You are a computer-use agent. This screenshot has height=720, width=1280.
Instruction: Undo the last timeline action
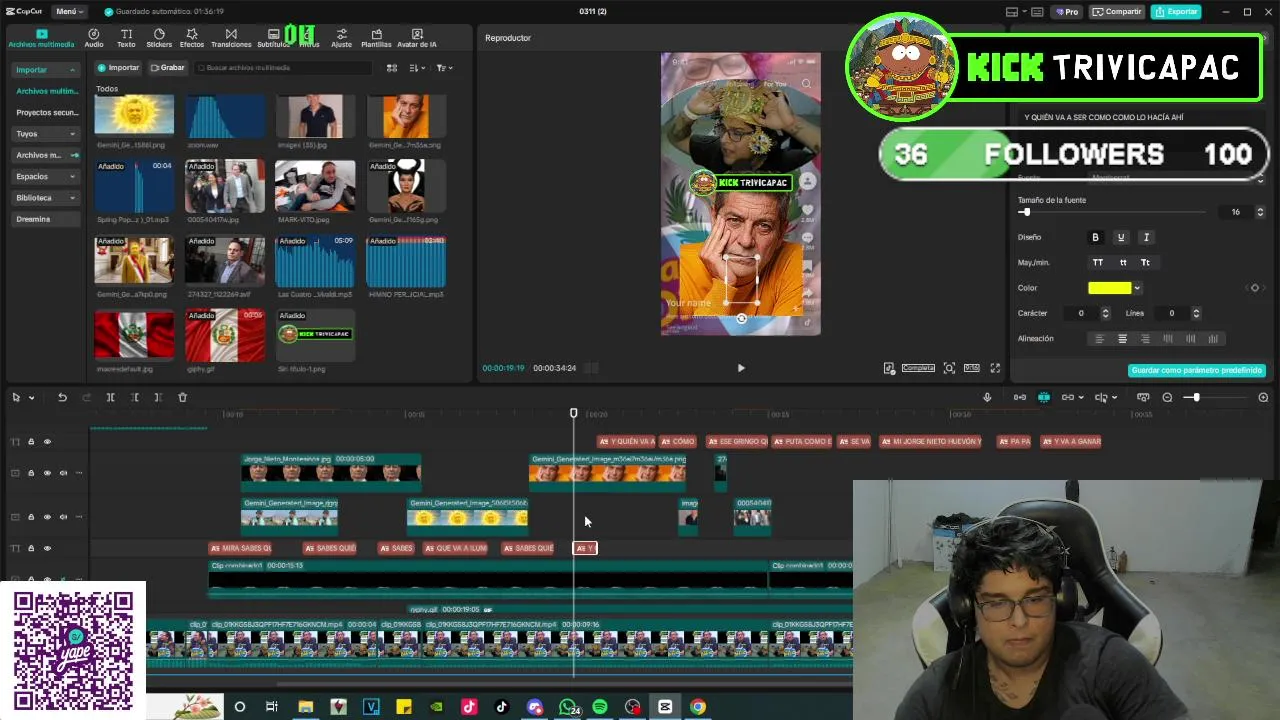[62, 397]
